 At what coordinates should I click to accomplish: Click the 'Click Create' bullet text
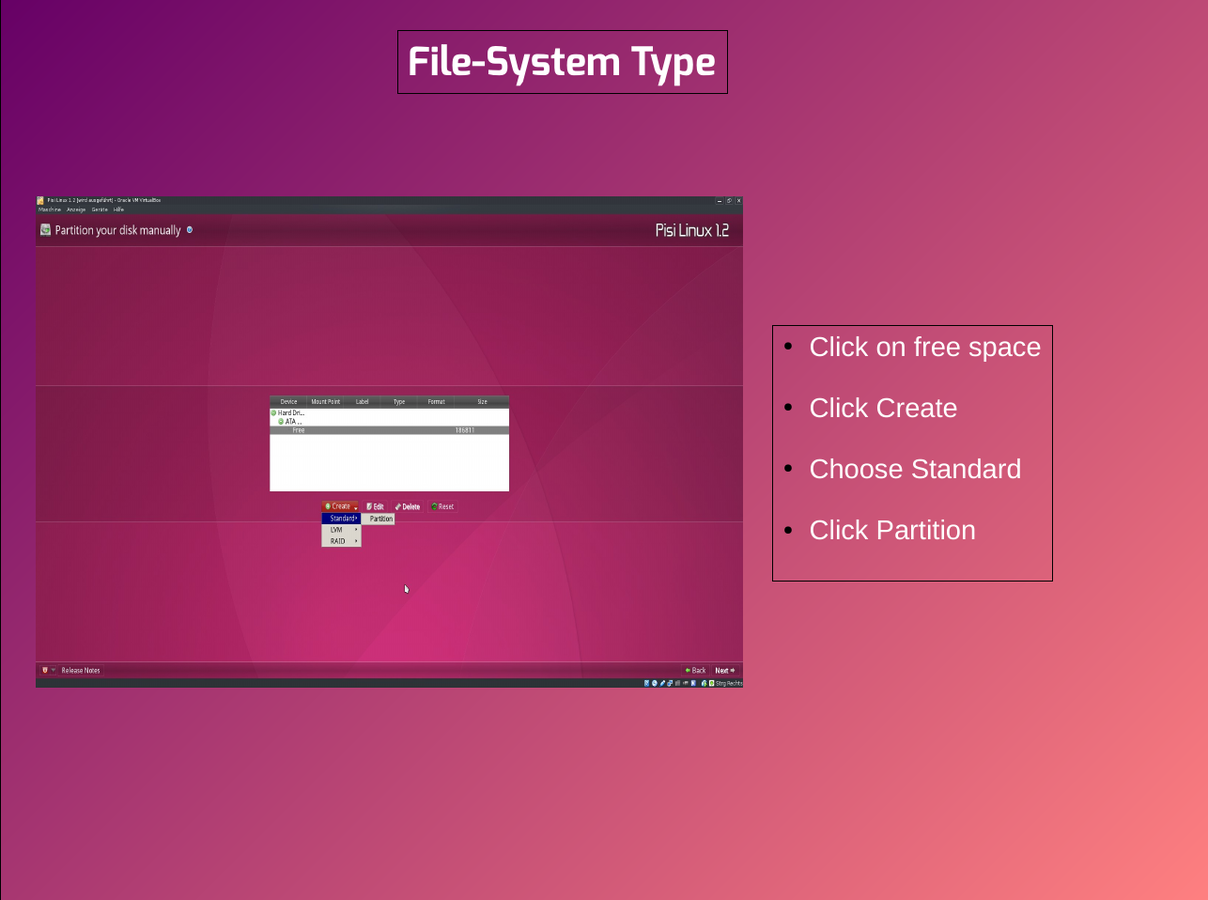tap(883, 408)
